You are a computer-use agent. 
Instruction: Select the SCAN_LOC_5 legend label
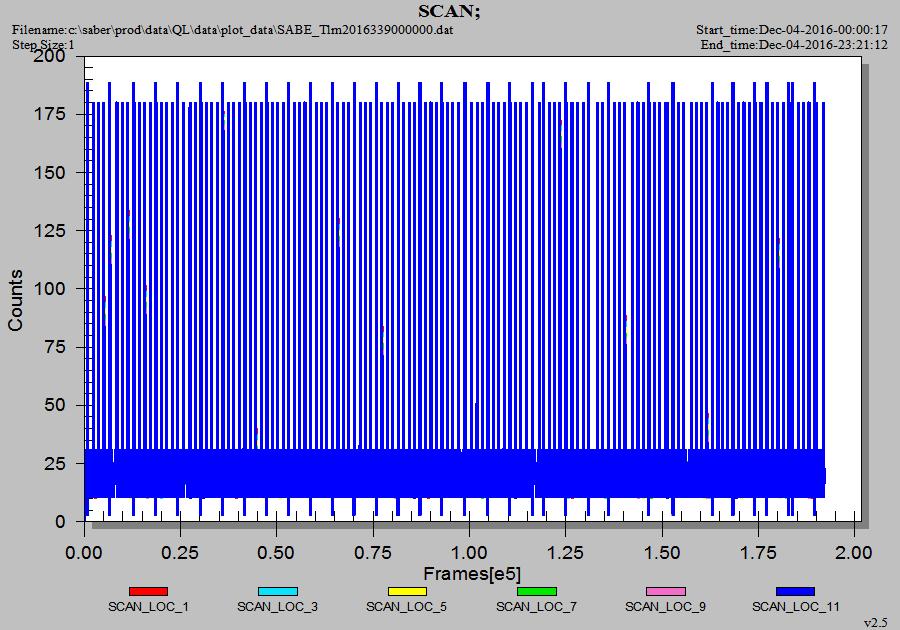[x=406, y=606]
